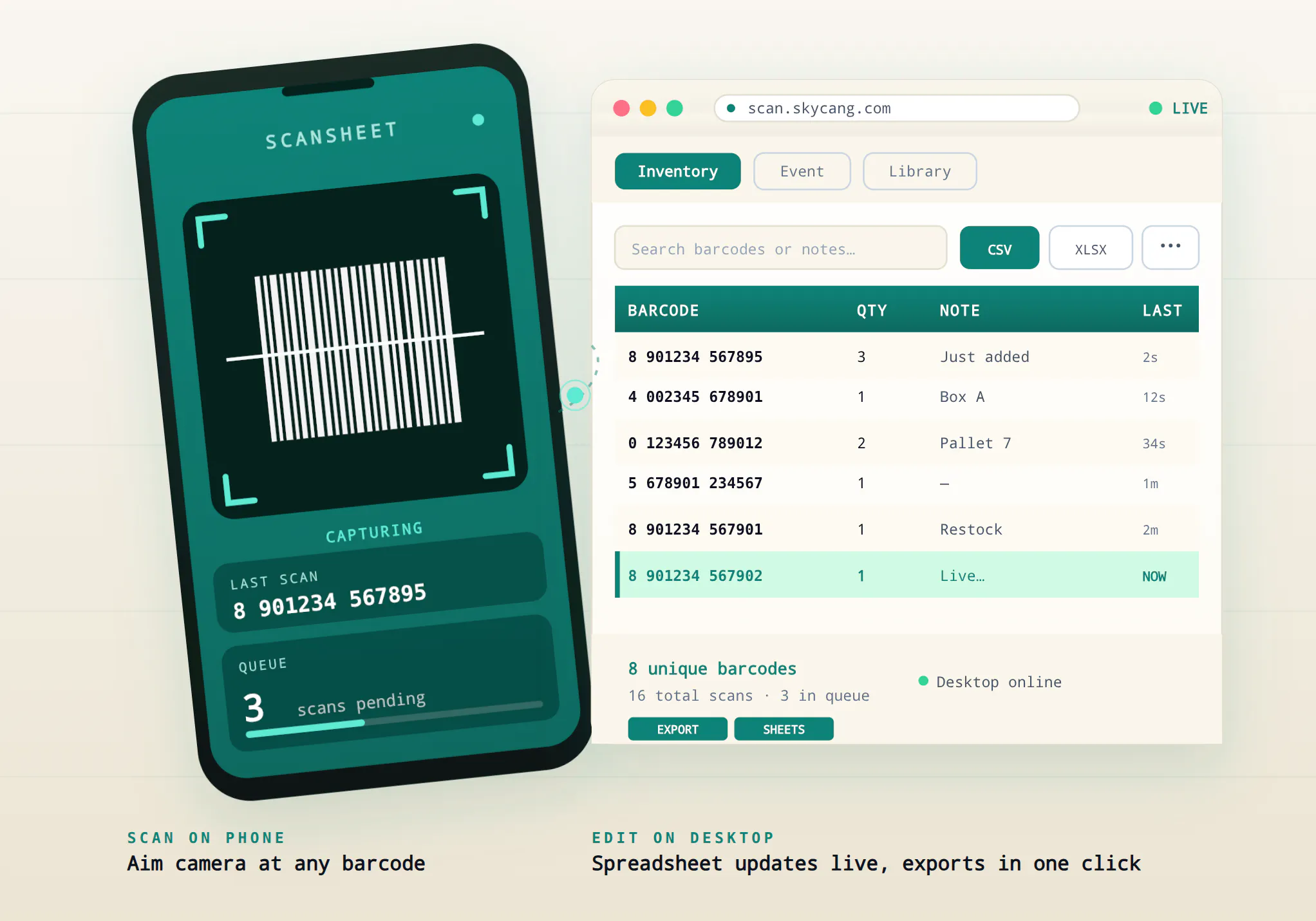The width and height of the screenshot is (1316, 921).
Task: Click '16 total scans · 3 in queue' text
Action: [x=749, y=696]
